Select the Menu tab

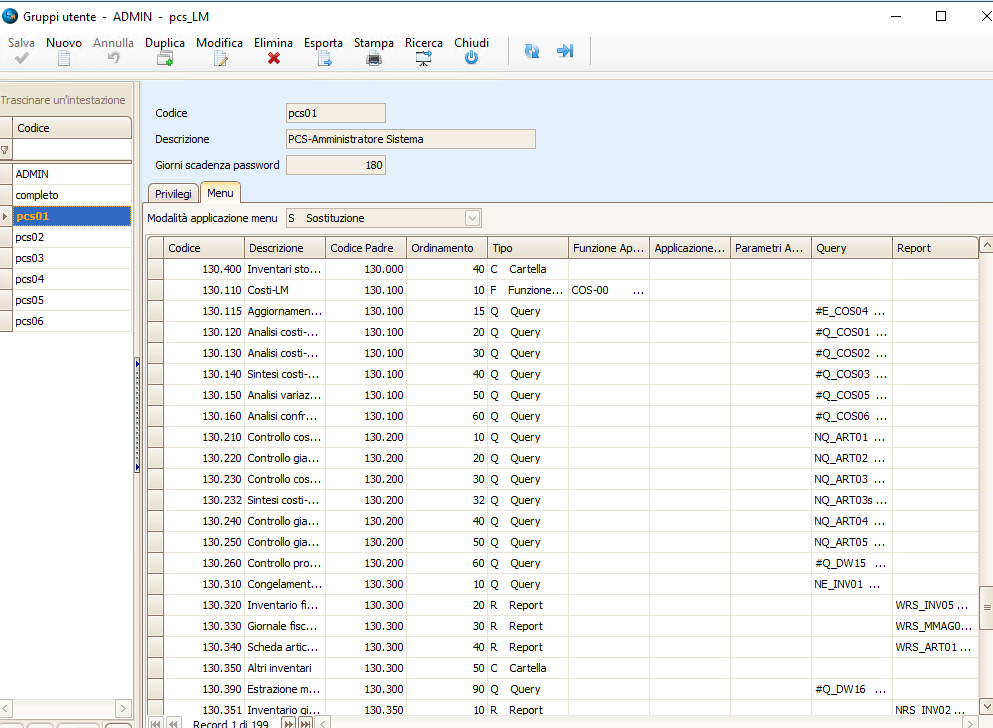[x=220, y=193]
